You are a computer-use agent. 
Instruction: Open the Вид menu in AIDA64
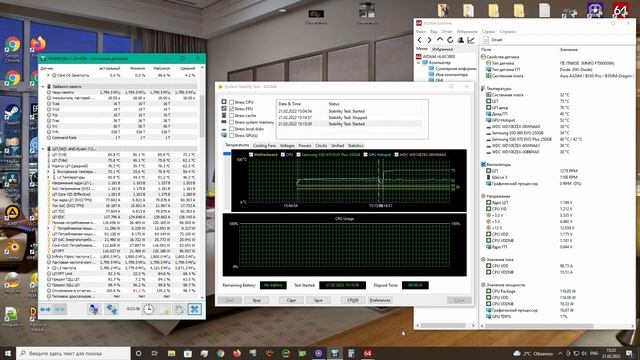433,31
